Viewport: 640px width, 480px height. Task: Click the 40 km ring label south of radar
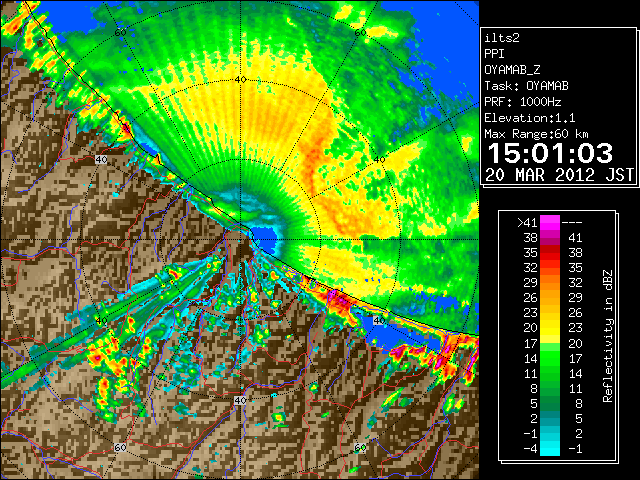pos(240,400)
